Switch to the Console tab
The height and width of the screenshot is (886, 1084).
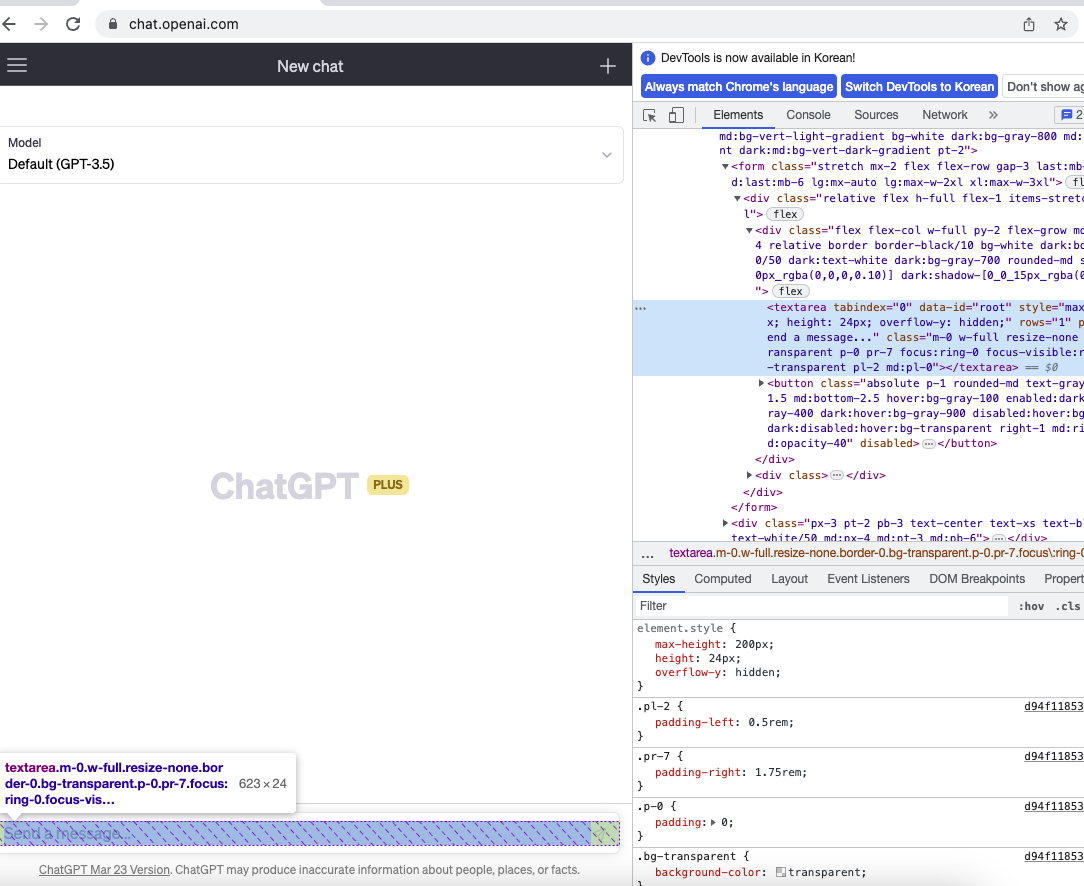(808, 115)
